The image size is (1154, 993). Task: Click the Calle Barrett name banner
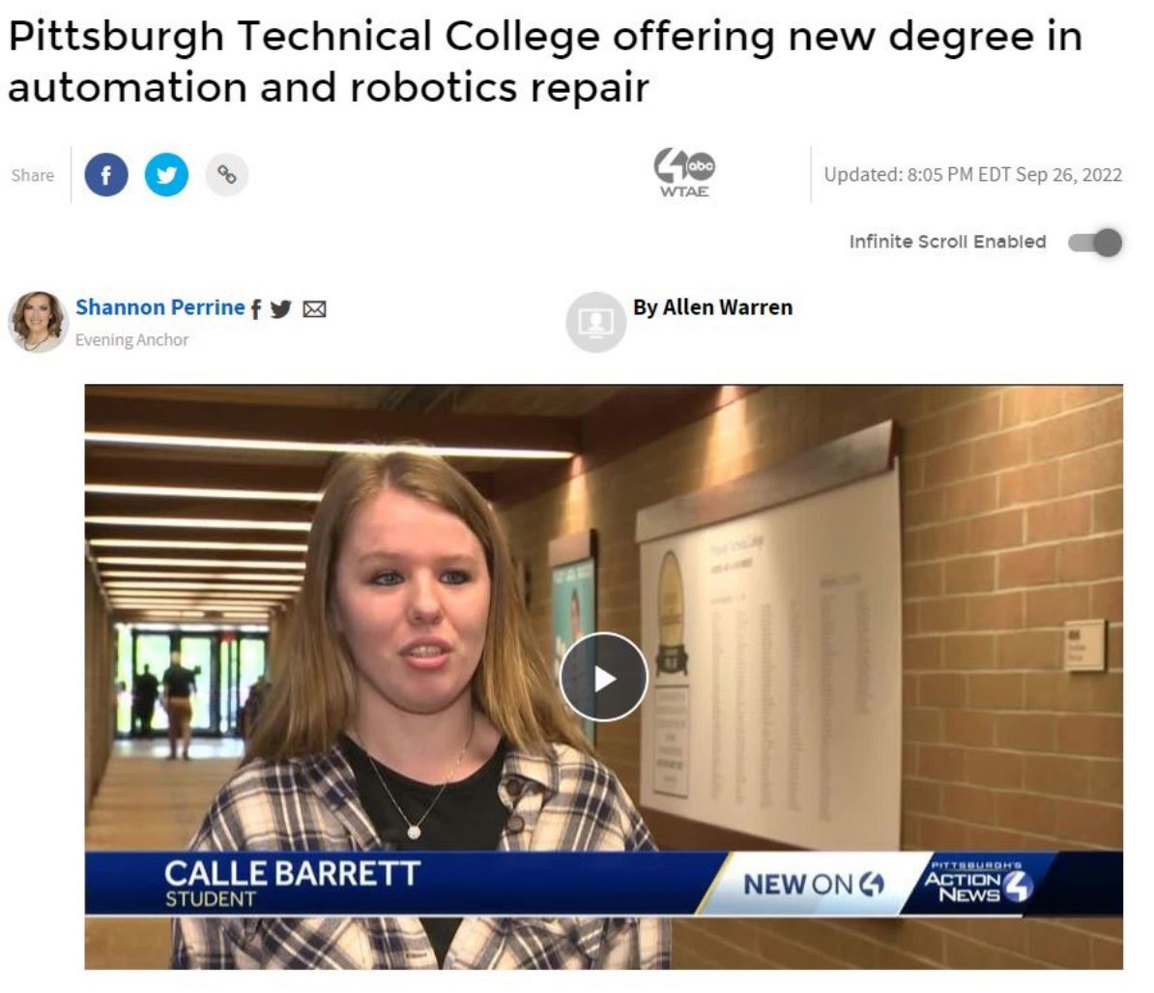[292, 883]
